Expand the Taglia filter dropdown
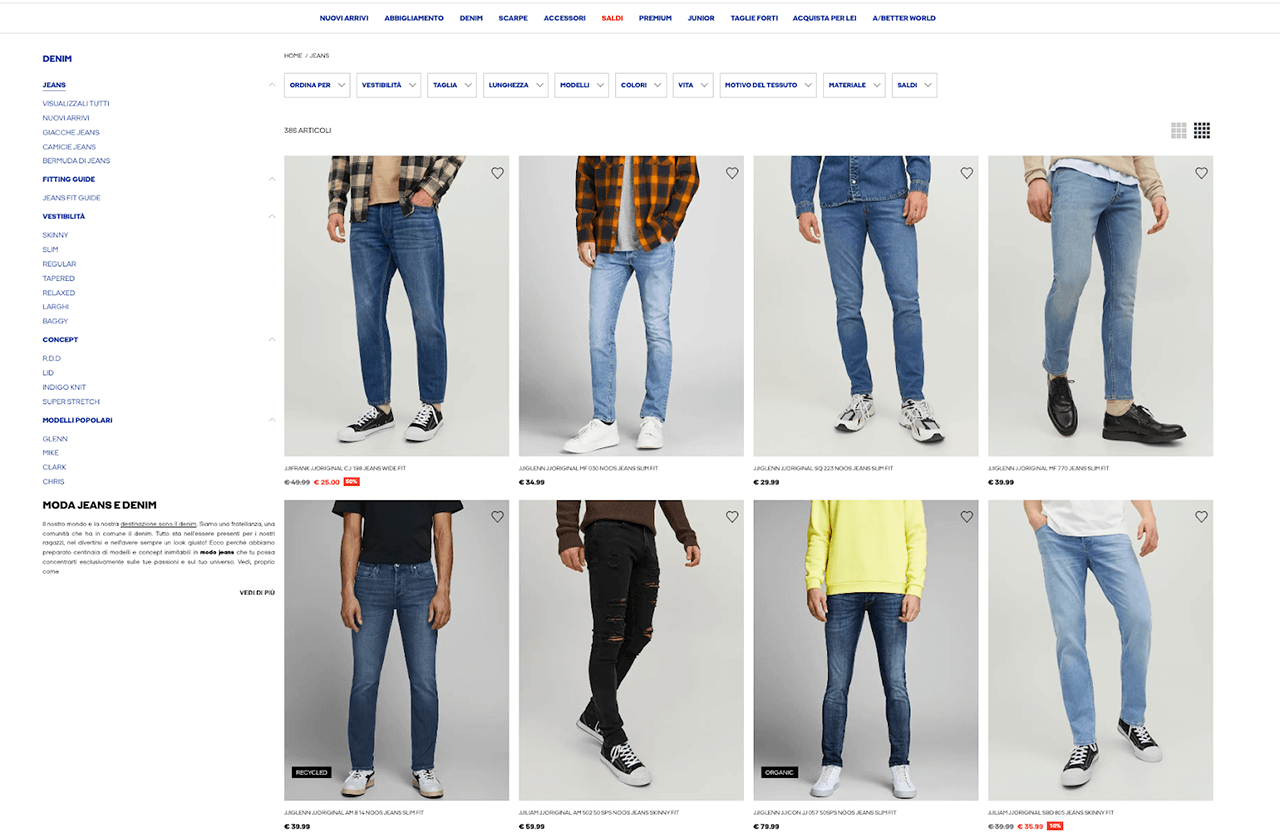 point(452,85)
